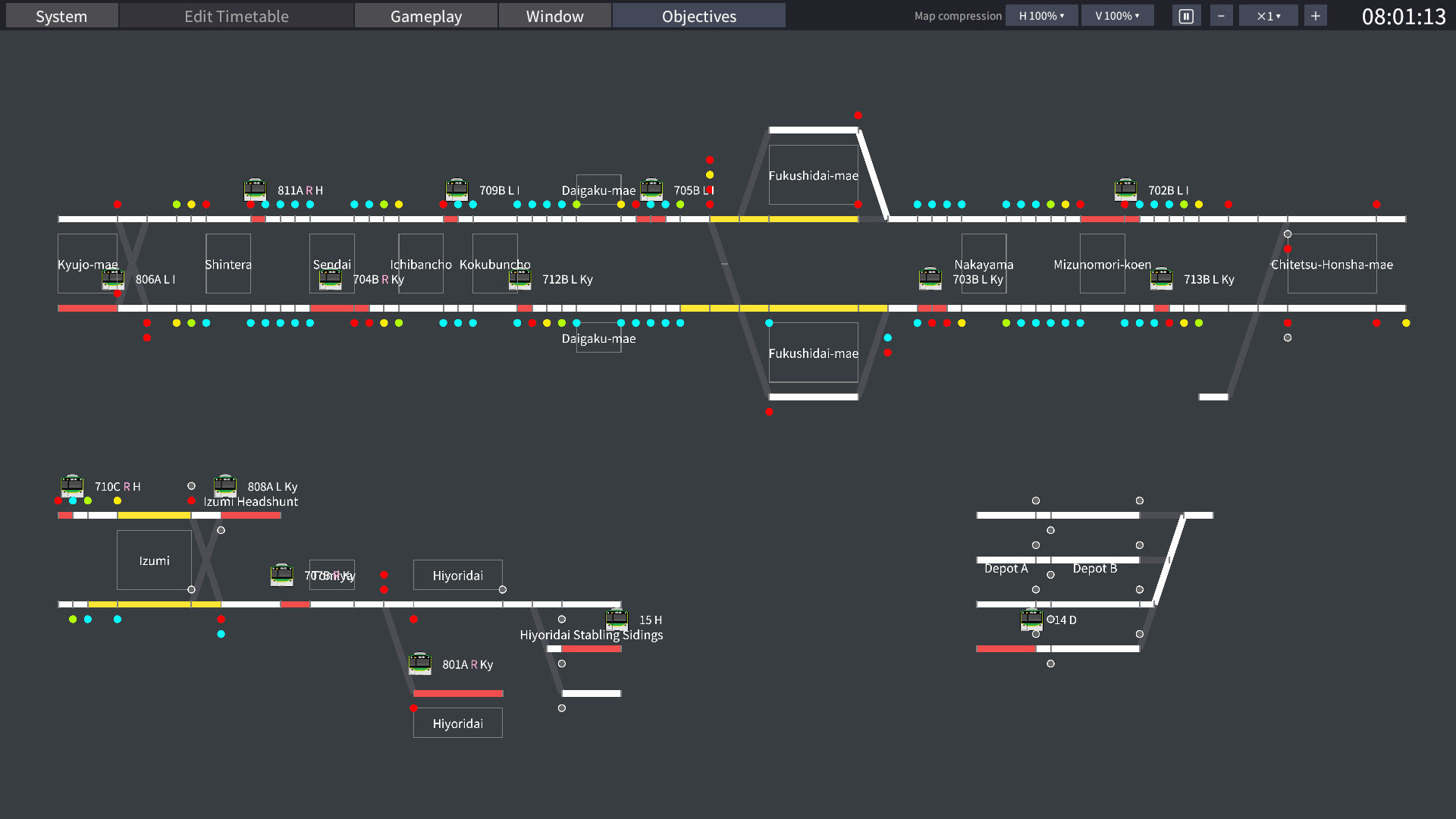Toggle hollow signal above Chitetsu-Honsha-mae box
Image resolution: width=1456 pixels, height=819 pixels.
point(1288,234)
